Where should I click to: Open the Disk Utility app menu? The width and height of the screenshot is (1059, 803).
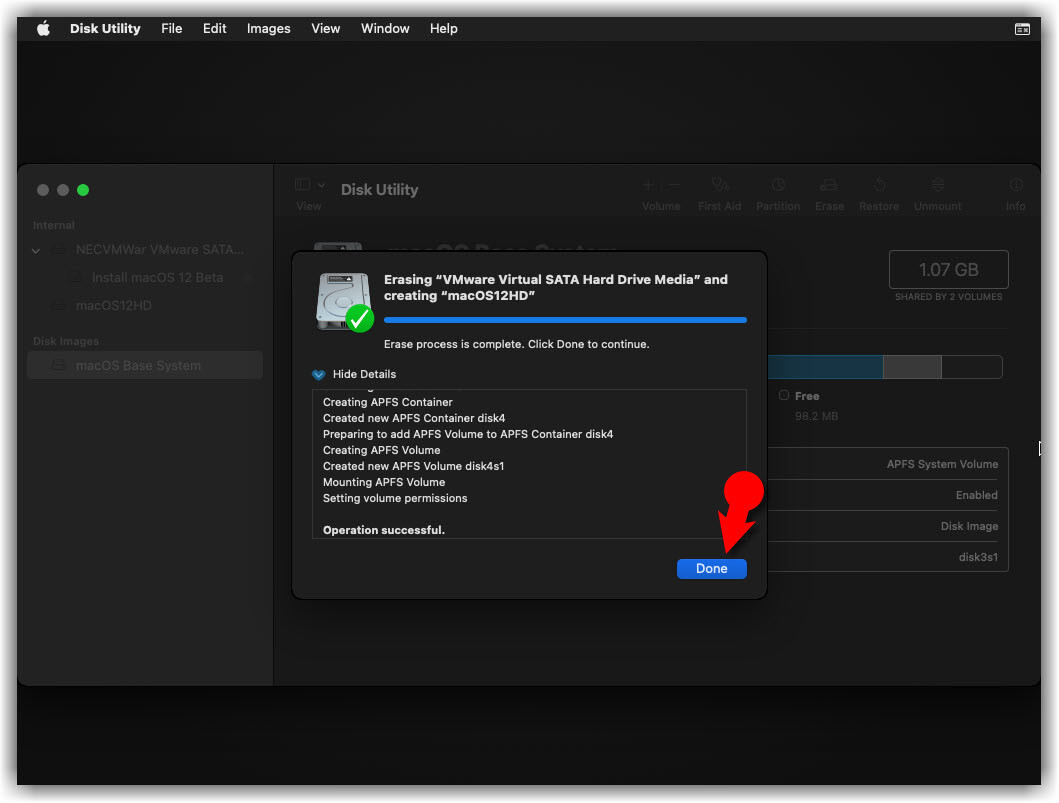tap(105, 28)
